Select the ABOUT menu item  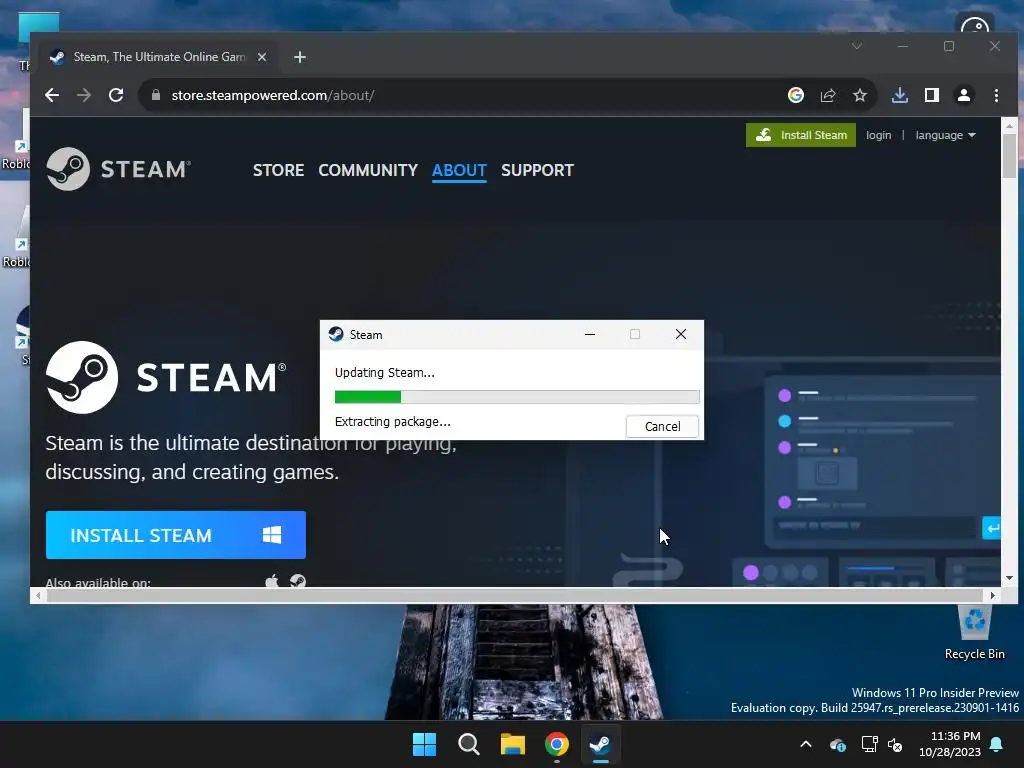coord(459,170)
